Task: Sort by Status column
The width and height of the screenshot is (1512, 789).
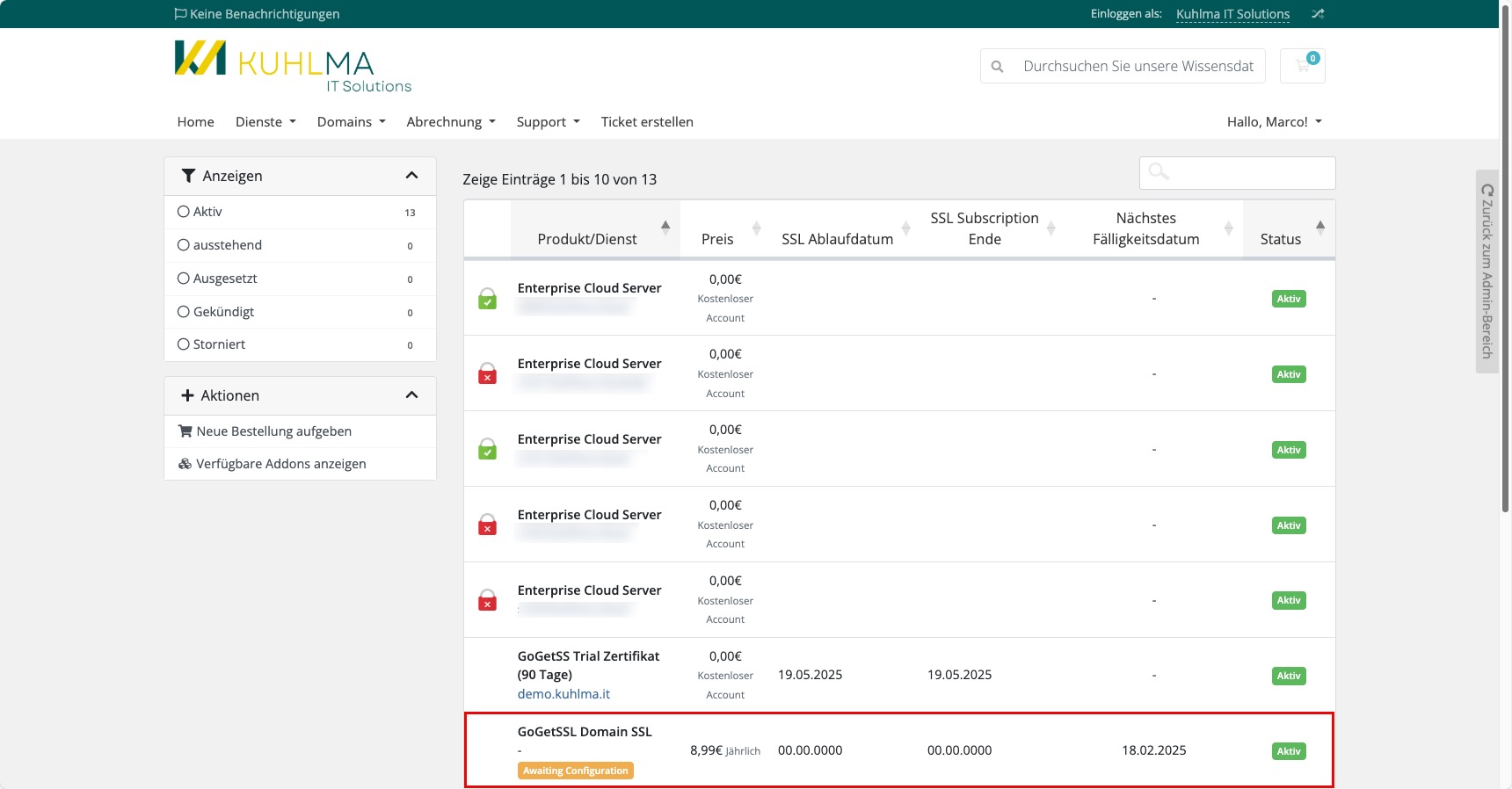Action: [x=1289, y=230]
